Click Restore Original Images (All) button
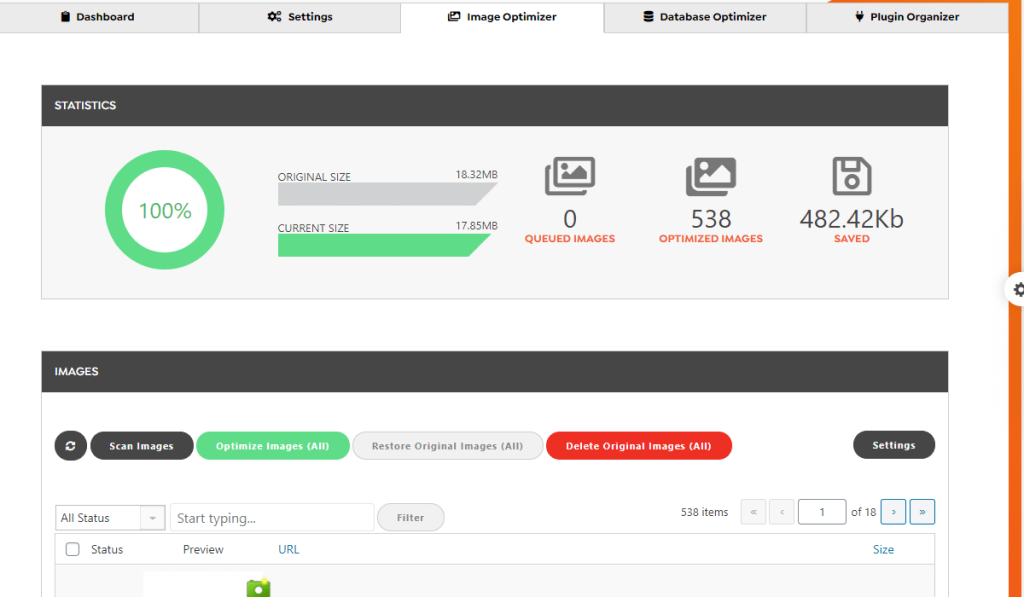 tap(447, 446)
